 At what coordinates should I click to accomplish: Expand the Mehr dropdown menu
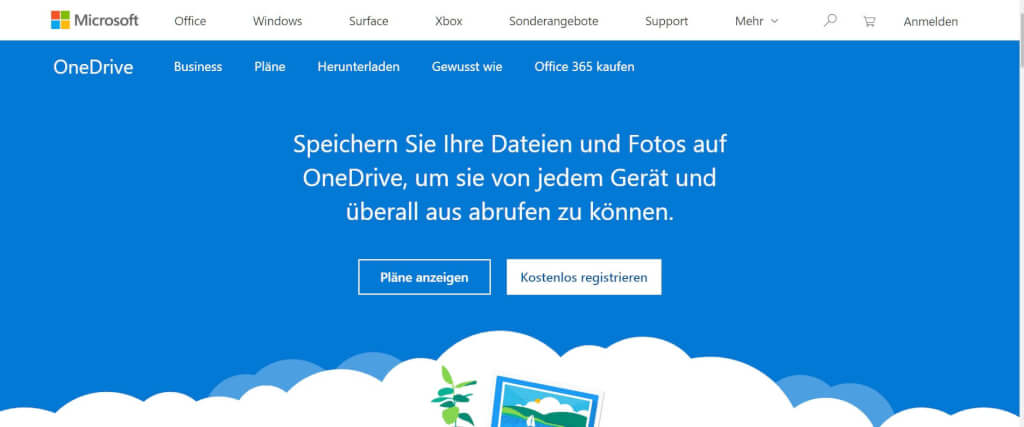click(x=756, y=21)
